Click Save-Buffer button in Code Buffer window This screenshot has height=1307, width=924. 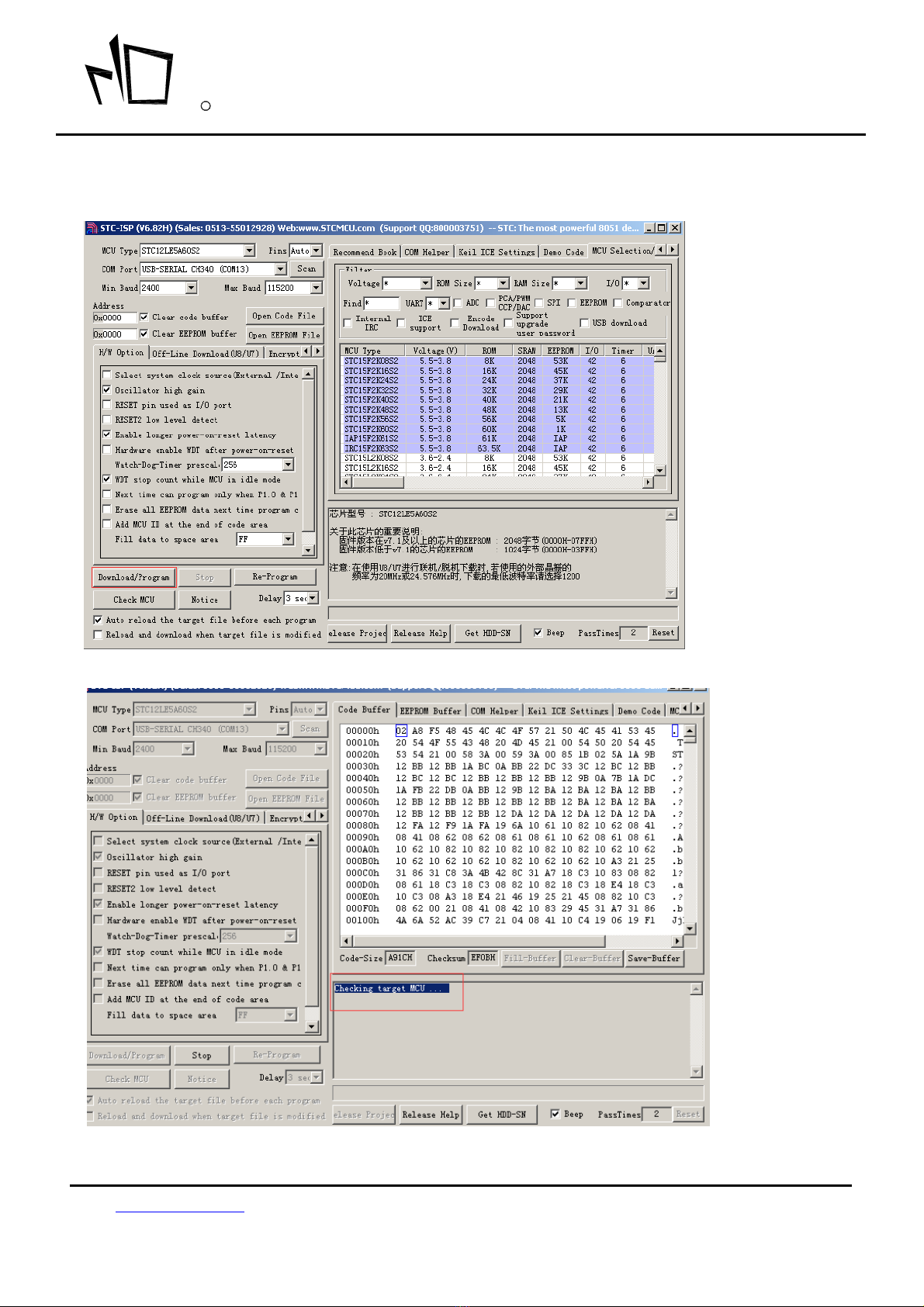click(653, 958)
